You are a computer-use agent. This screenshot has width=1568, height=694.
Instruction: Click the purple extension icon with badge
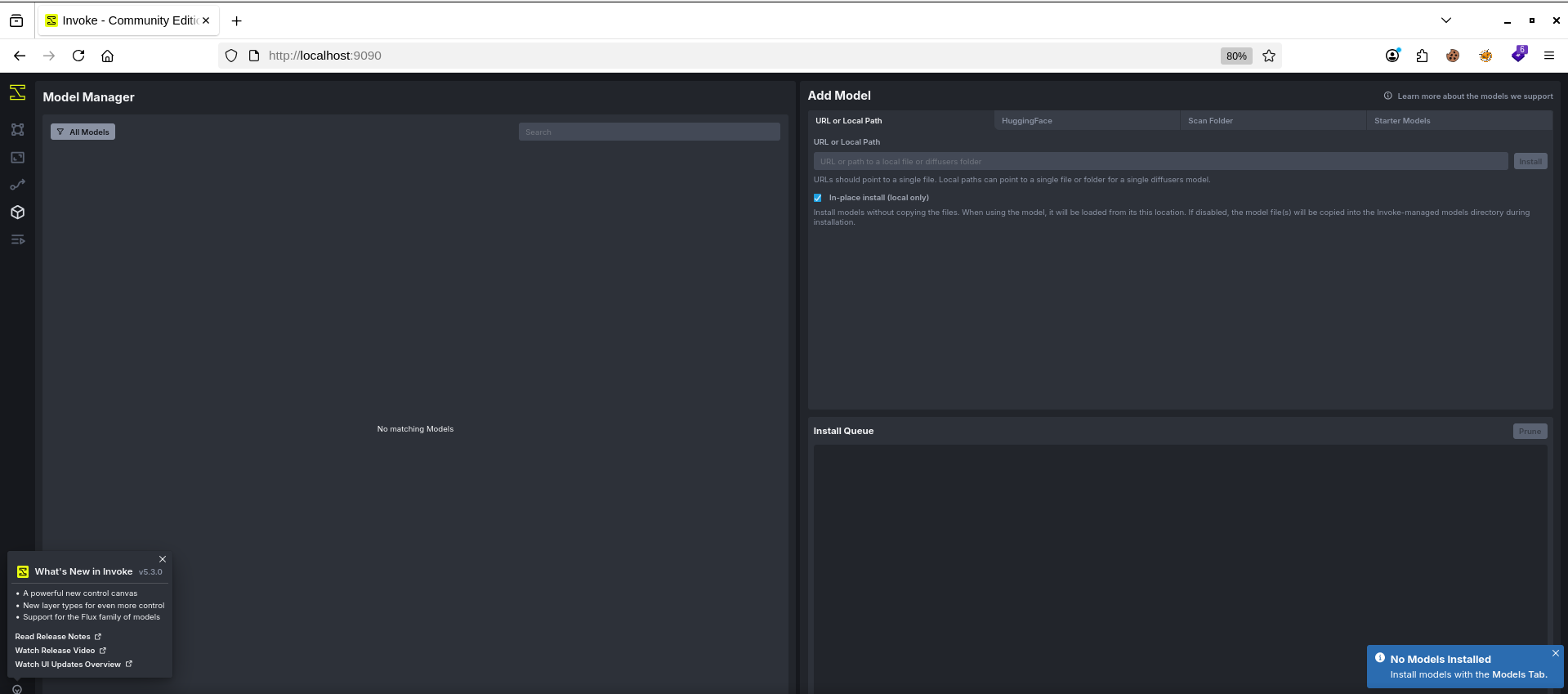pyautogui.click(x=1519, y=55)
